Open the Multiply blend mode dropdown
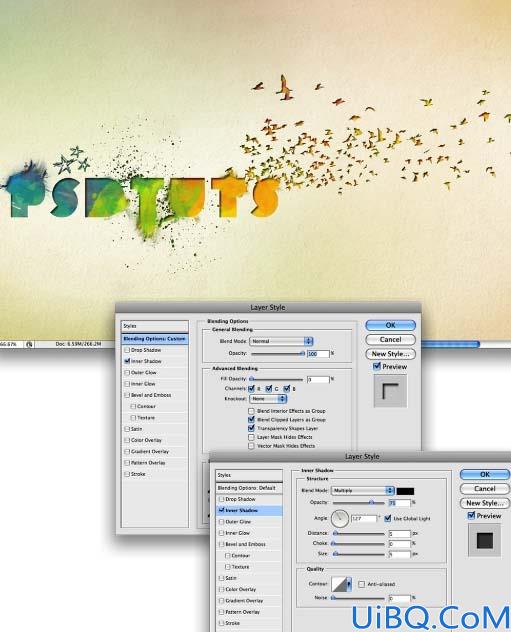This screenshot has height=632, width=511. pos(362,491)
